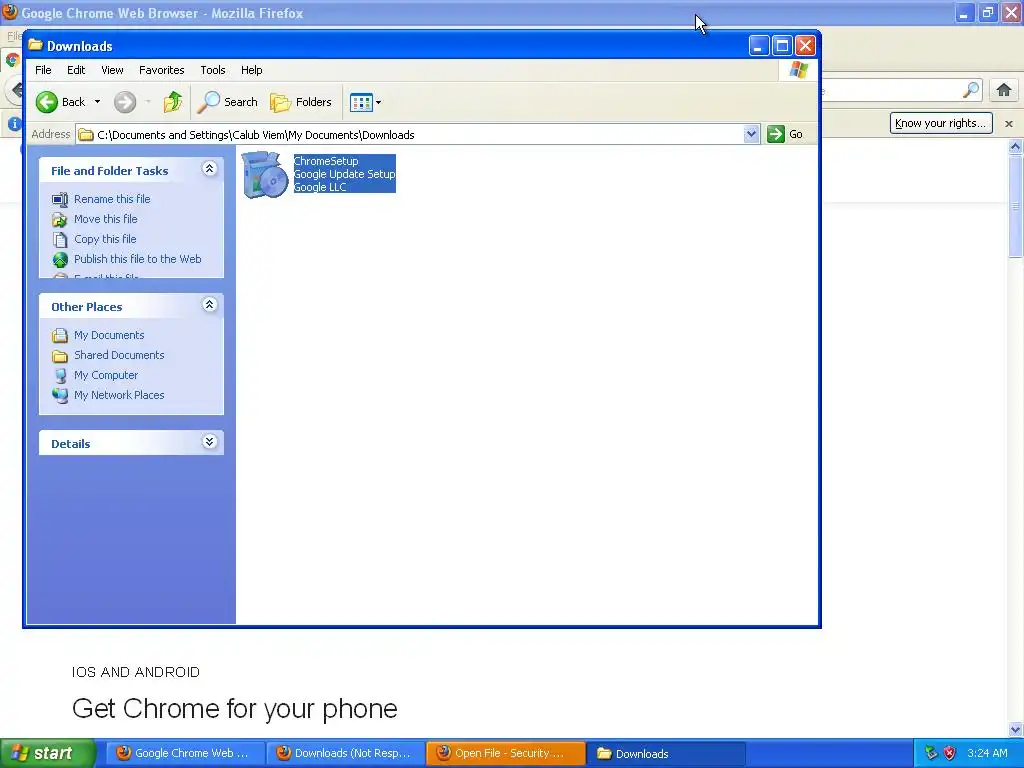
Task: Click Firefox page scrollbar up arrow
Action: [x=1016, y=146]
